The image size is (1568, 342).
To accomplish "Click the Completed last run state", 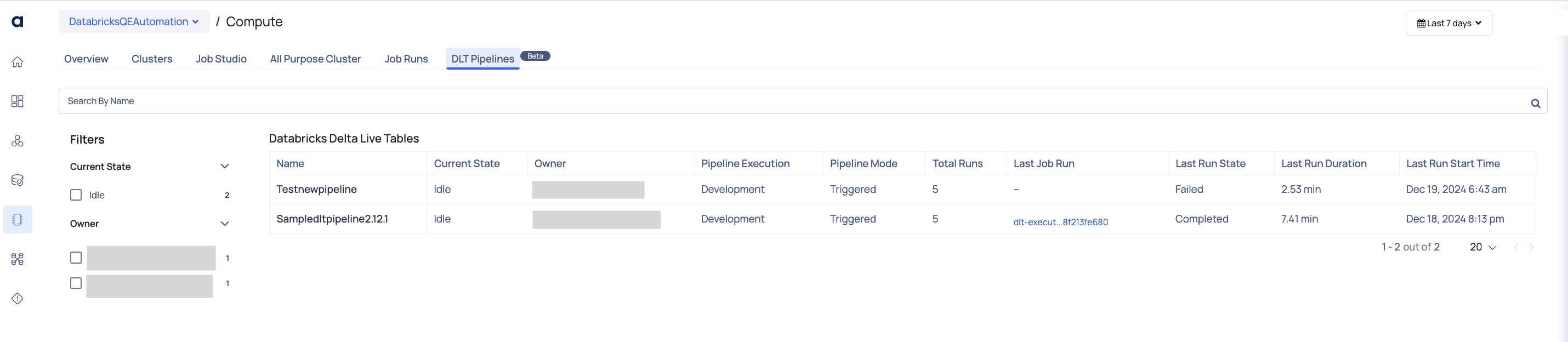I will 1202,219.
